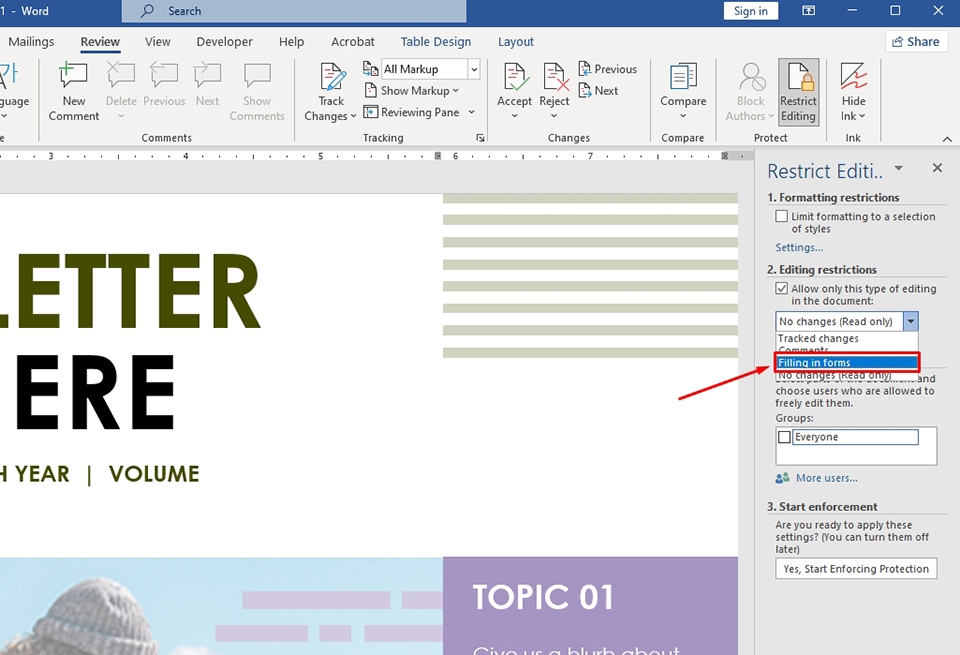Click the New Comment icon

tap(74, 80)
